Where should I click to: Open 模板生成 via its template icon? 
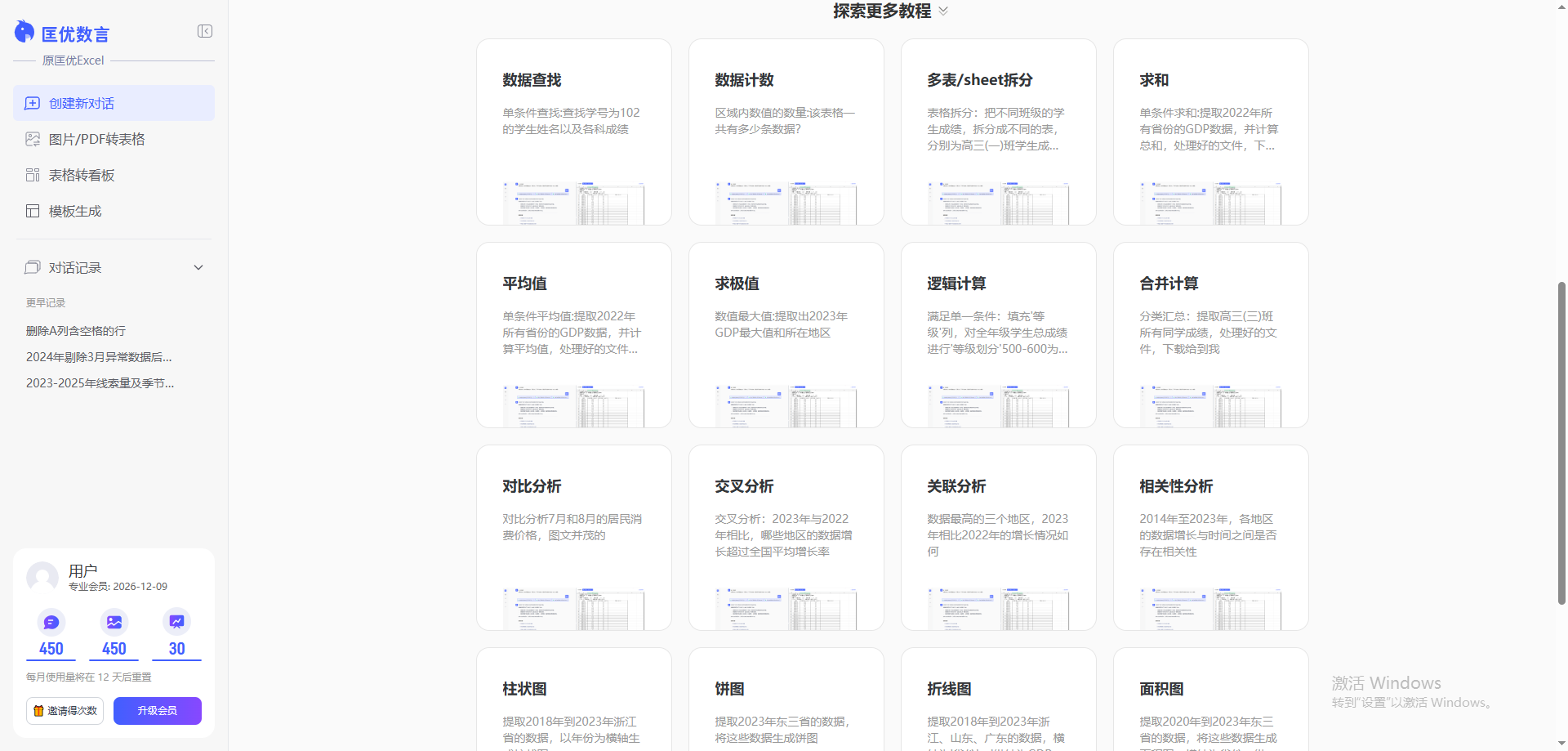(x=33, y=211)
